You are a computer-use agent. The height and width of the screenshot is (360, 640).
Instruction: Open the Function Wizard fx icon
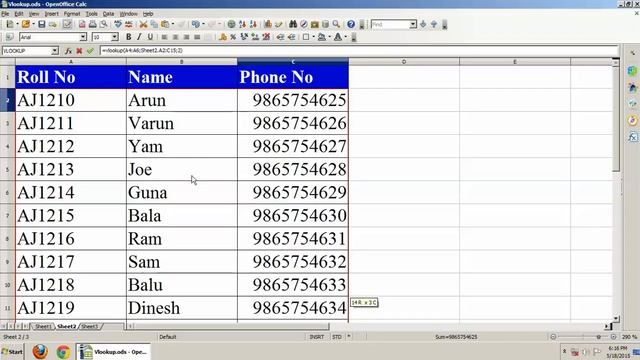tap(68, 51)
